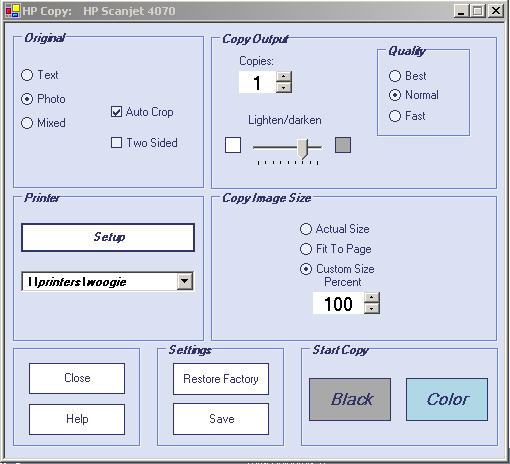This screenshot has height=464, width=510.
Task: Click the Lighten/darken slider thumb
Action: pos(303,149)
